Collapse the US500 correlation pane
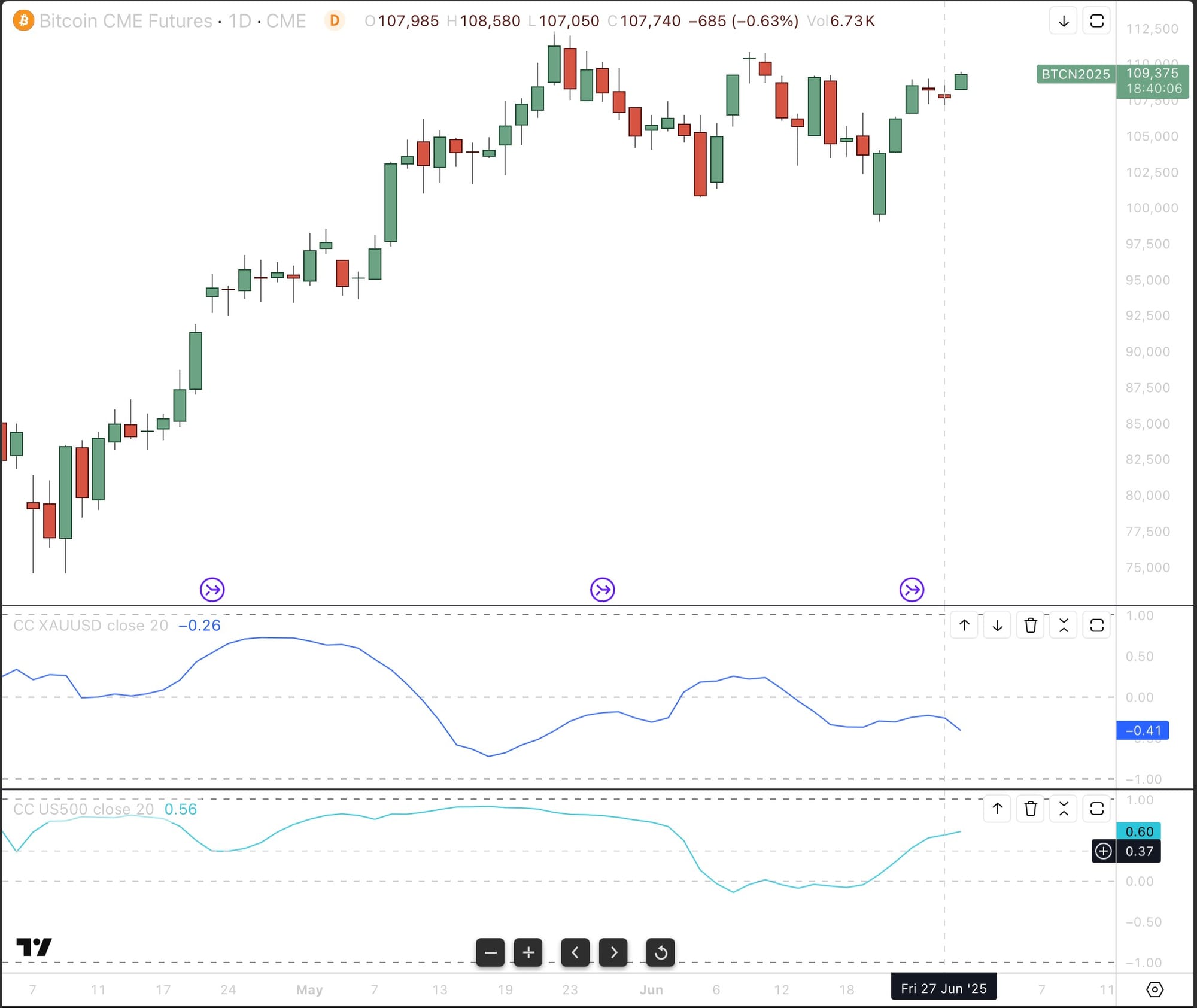Screen dimensions: 1197x1008 pos(1064,809)
